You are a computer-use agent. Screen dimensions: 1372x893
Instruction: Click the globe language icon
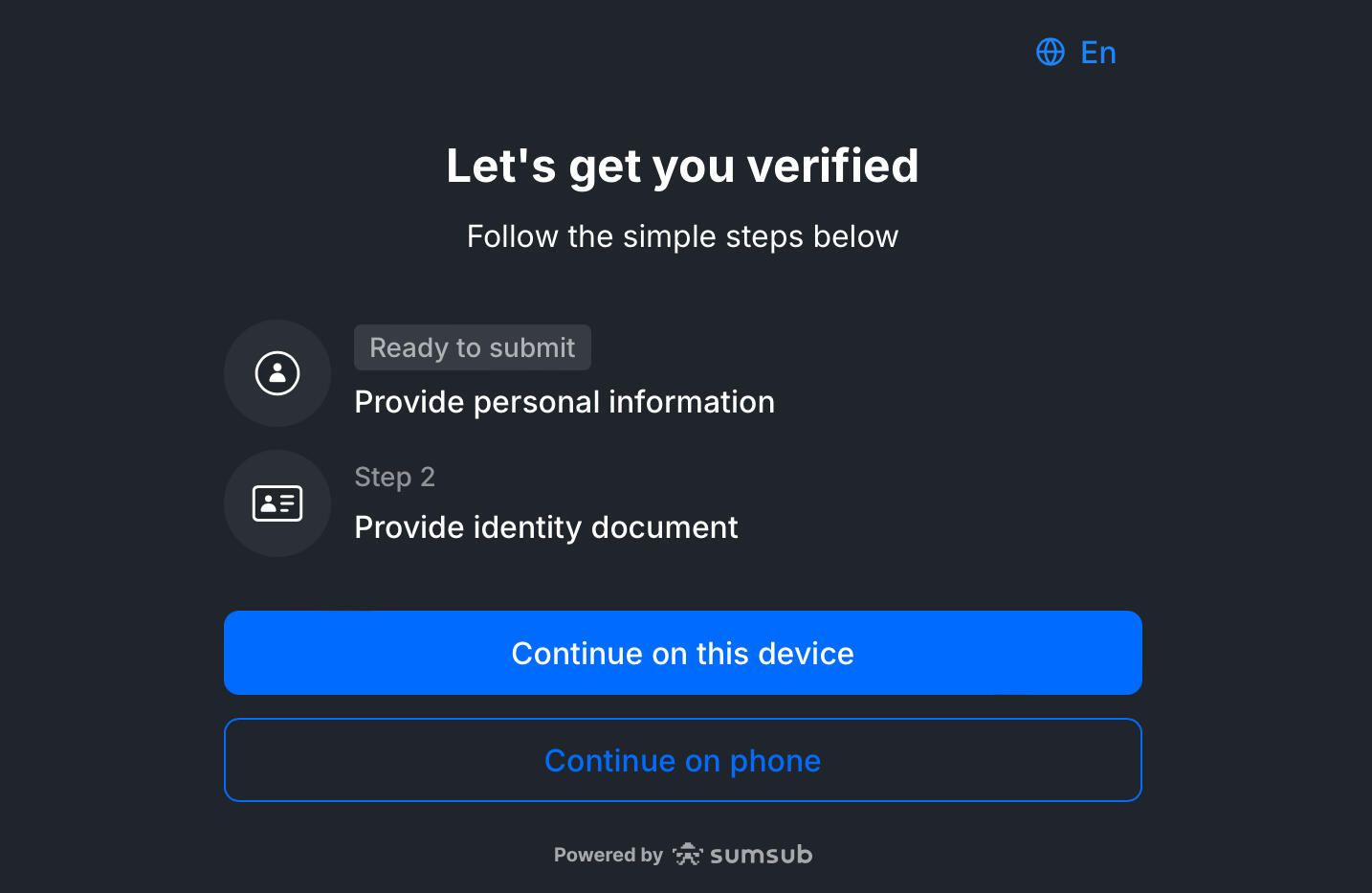[1051, 52]
